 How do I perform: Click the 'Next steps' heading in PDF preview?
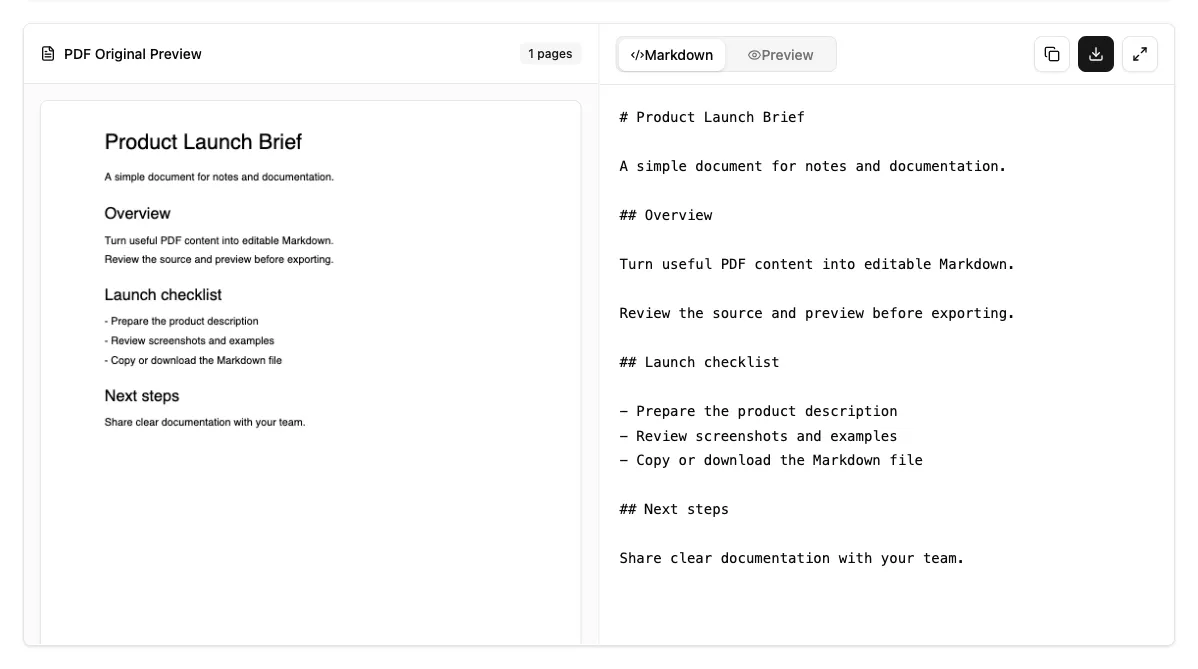(142, 396)
